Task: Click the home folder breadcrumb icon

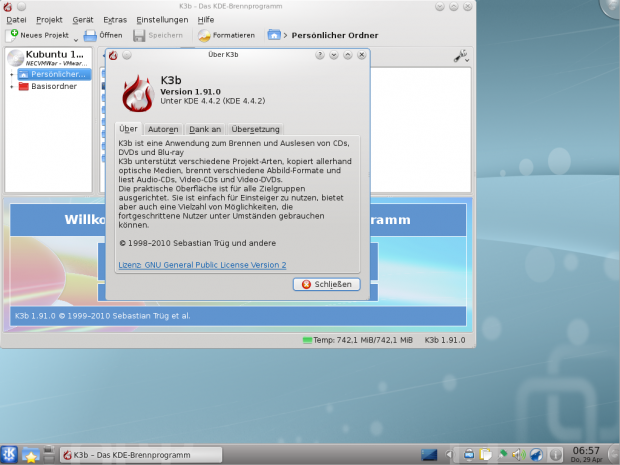Action: [274, 35]
